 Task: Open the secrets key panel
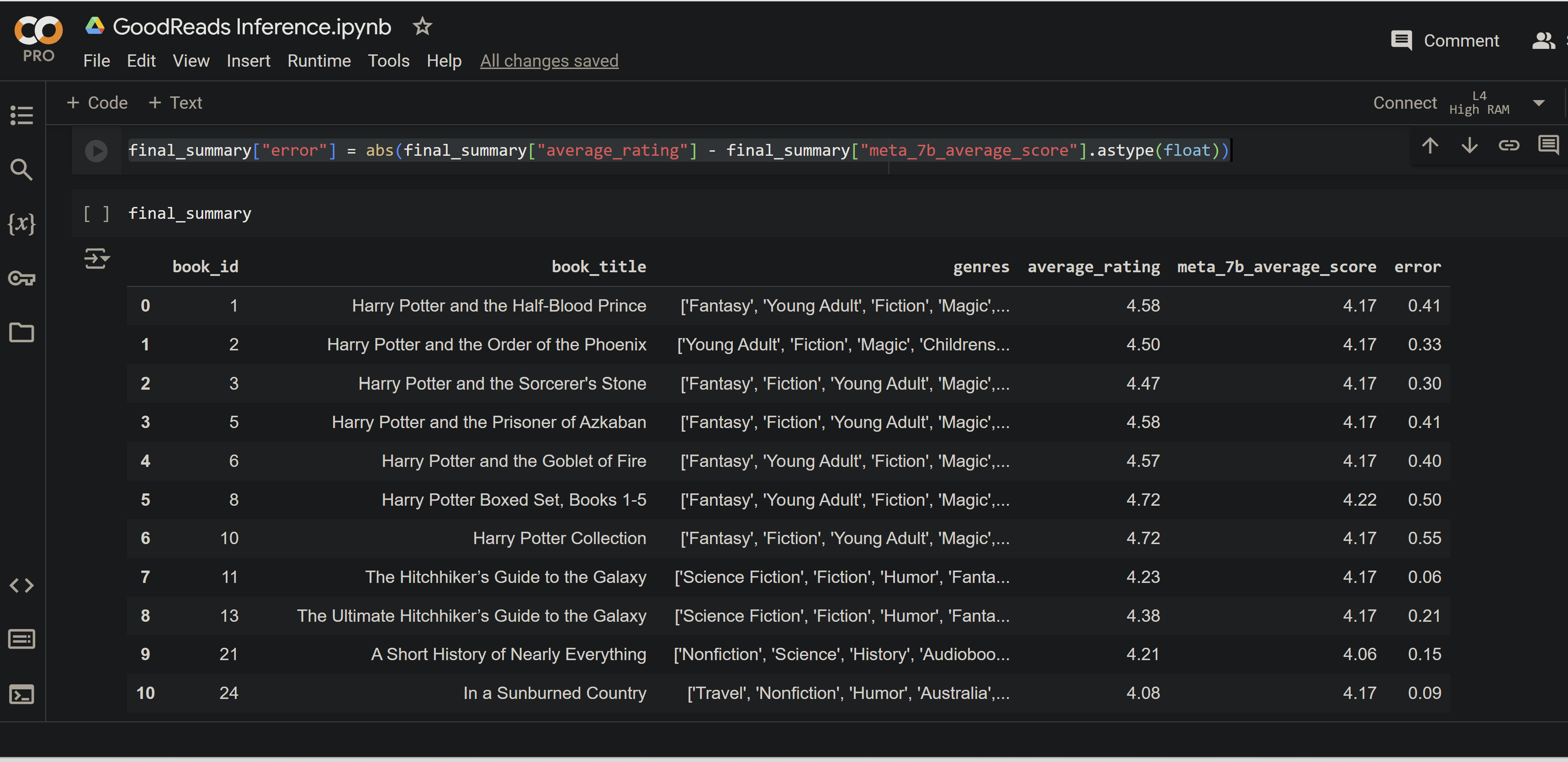[x=22, y=278]
